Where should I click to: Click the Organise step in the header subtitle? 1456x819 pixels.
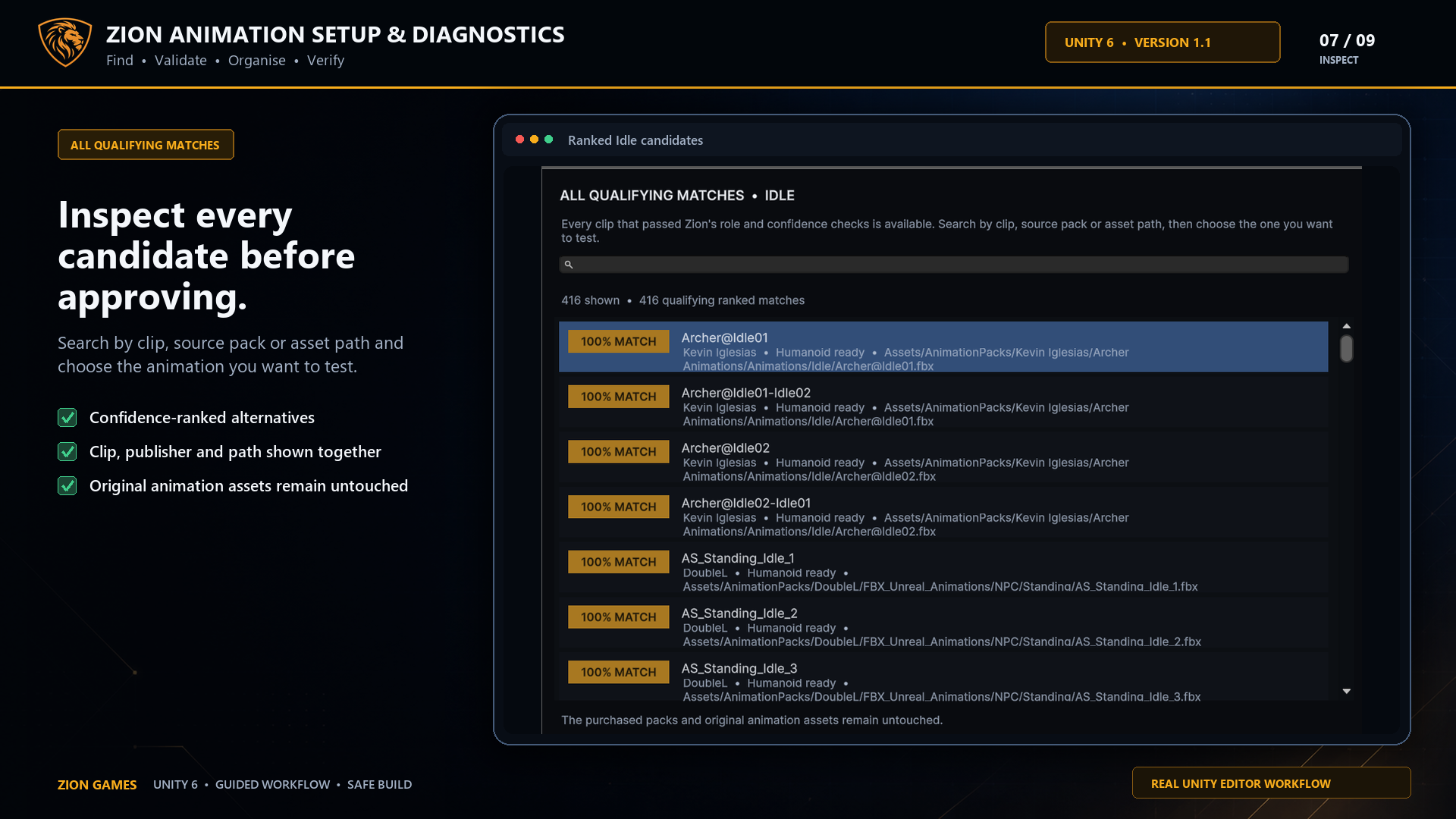pos(257,61)
